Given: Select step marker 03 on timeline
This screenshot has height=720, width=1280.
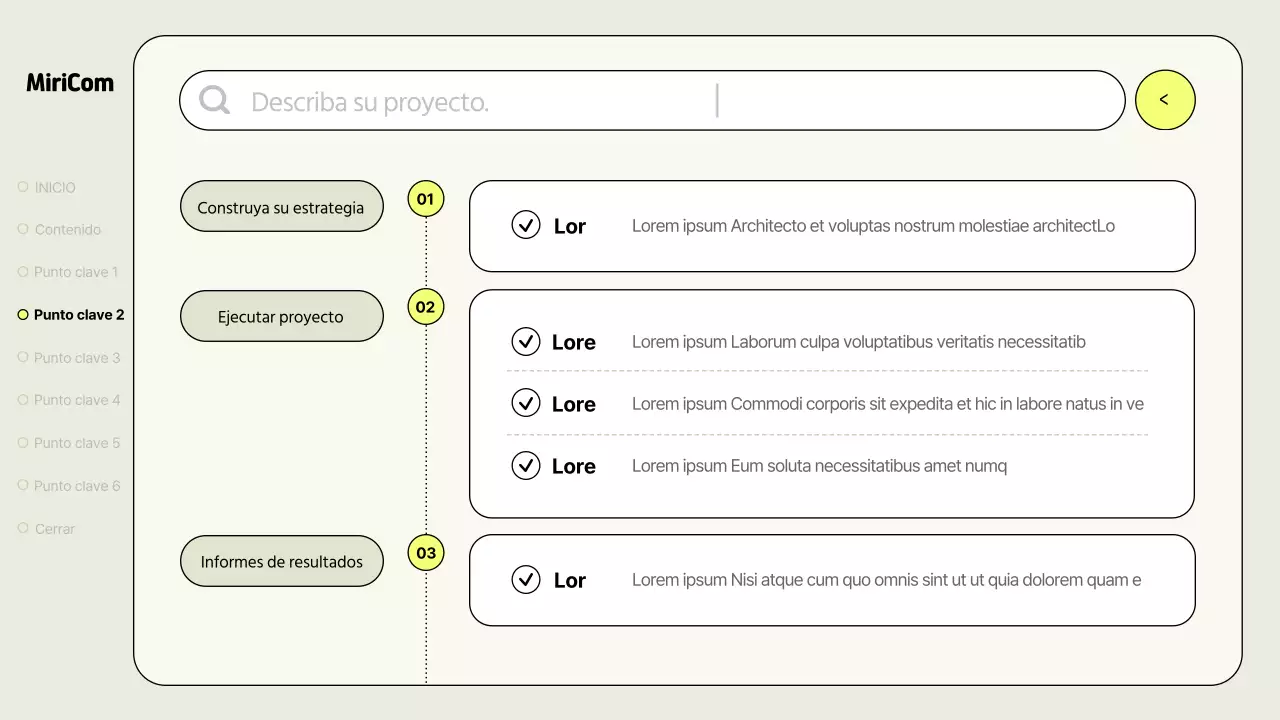Looking at the screenshot, I should click(426, 553).
